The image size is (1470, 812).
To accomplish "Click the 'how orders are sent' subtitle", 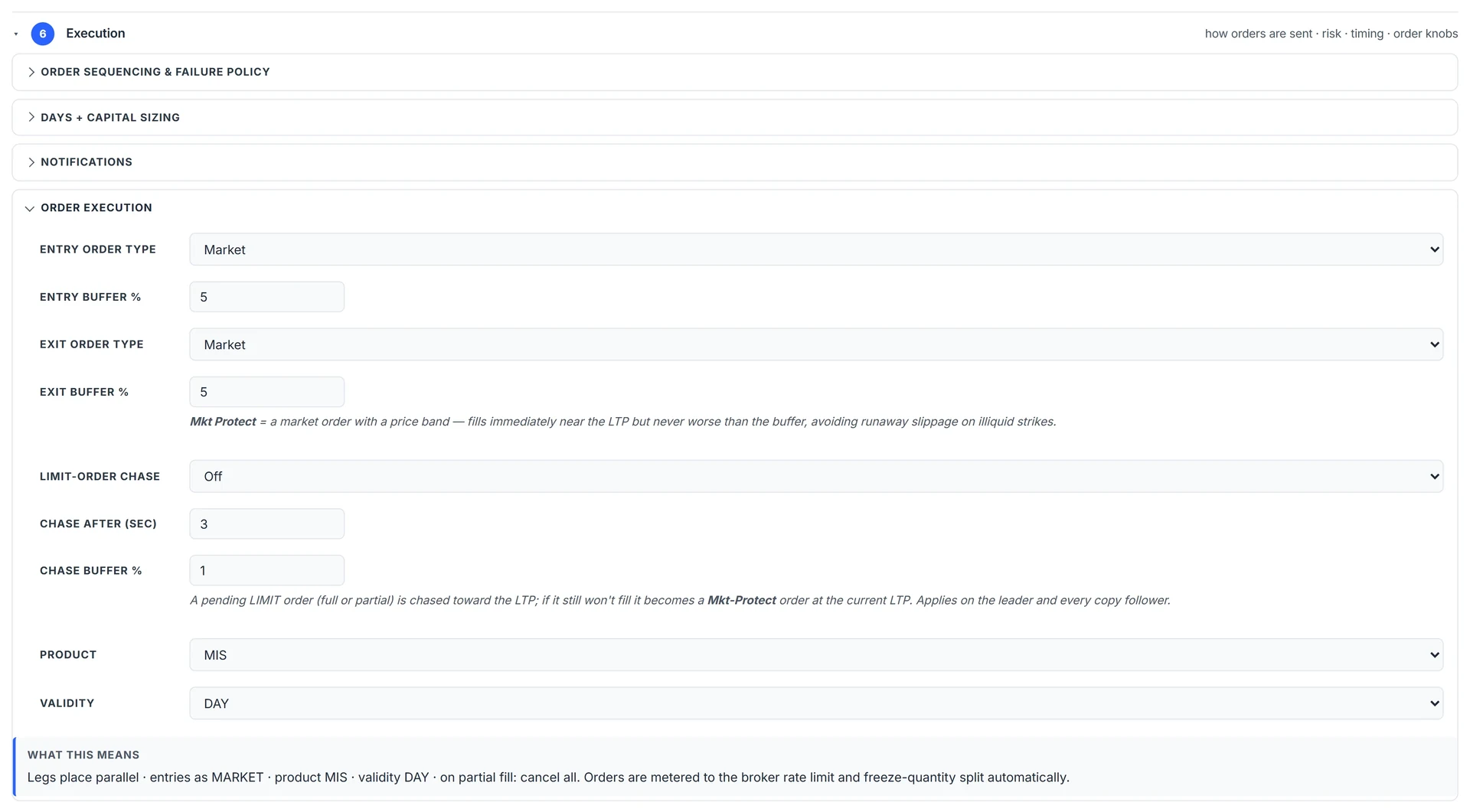I will point(1331,34).
